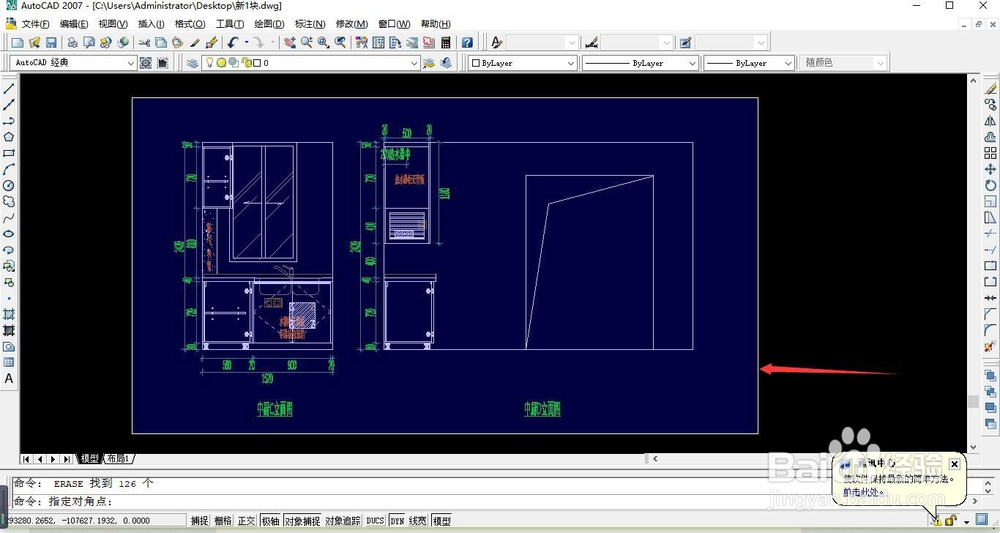The height and width of the screenshot is (533, 1000).
Task: Select the Pan realtime hand tool
Action: [290, 43]
